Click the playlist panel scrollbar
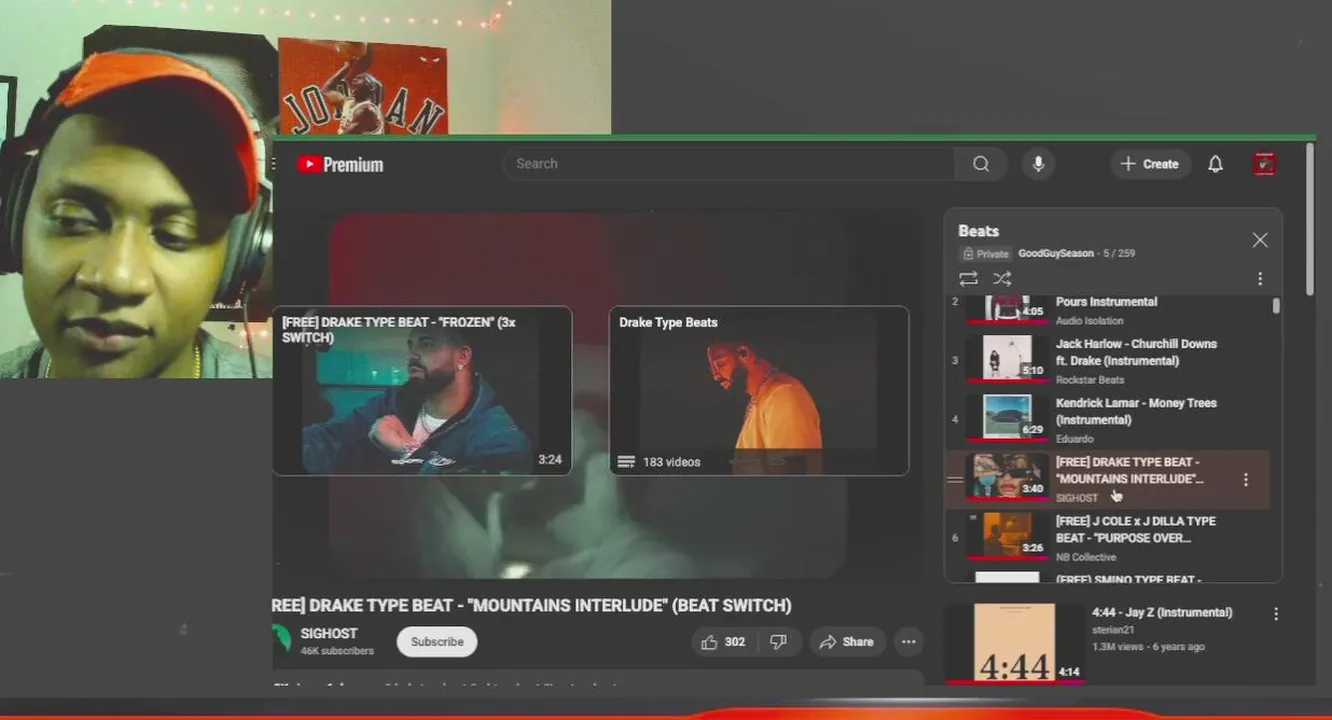The image size is (1332, 720). [1276, 306]
